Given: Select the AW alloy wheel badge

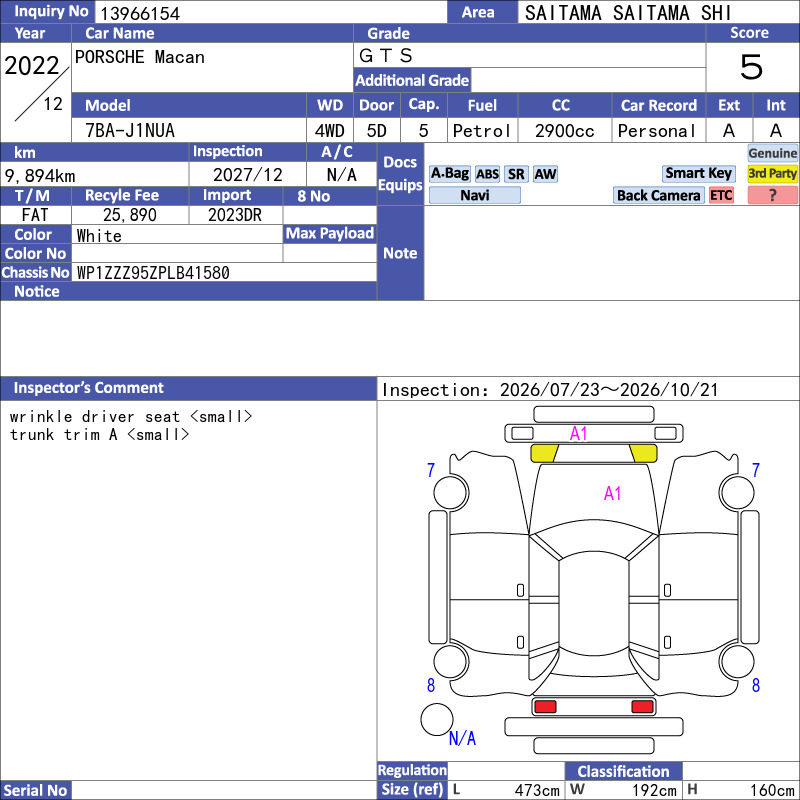Looking at the screenshot, I should [545, 174].
